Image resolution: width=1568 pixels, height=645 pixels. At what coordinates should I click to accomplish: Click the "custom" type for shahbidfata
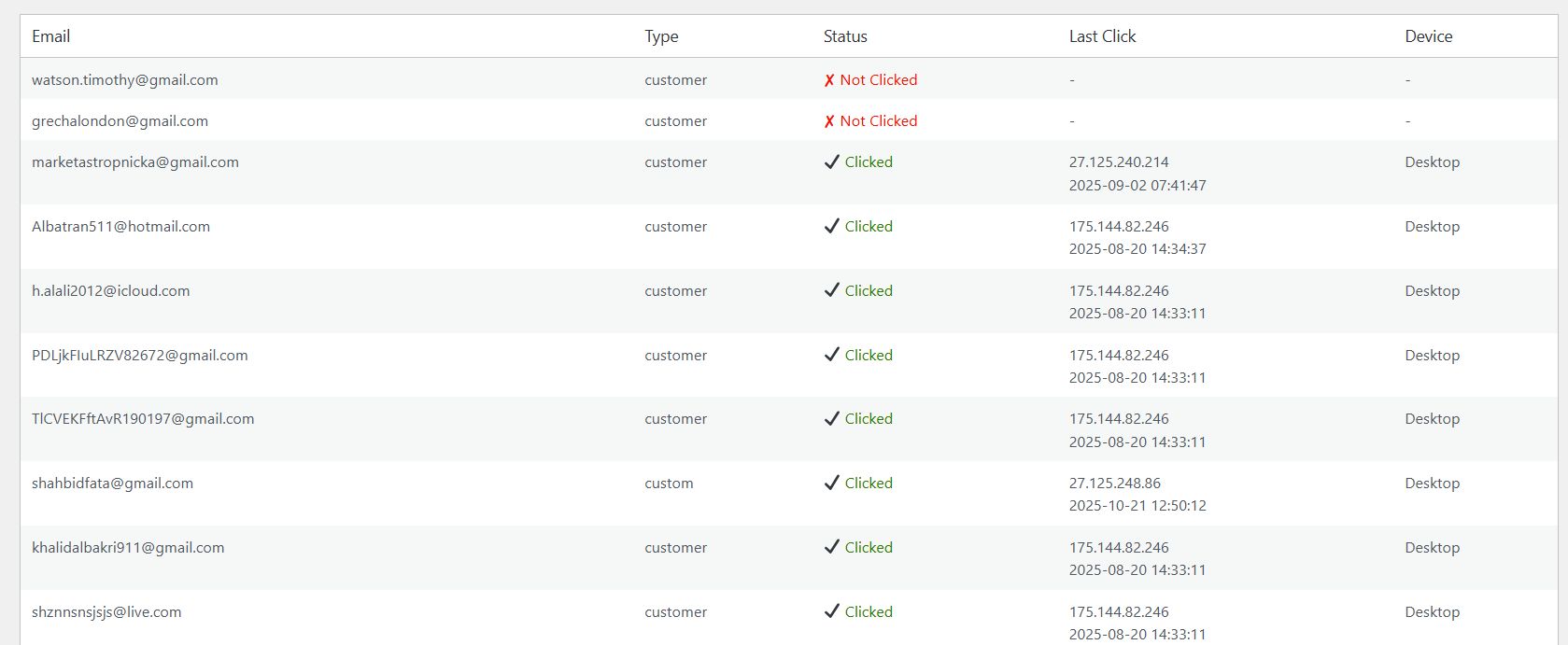coord(669,484)
